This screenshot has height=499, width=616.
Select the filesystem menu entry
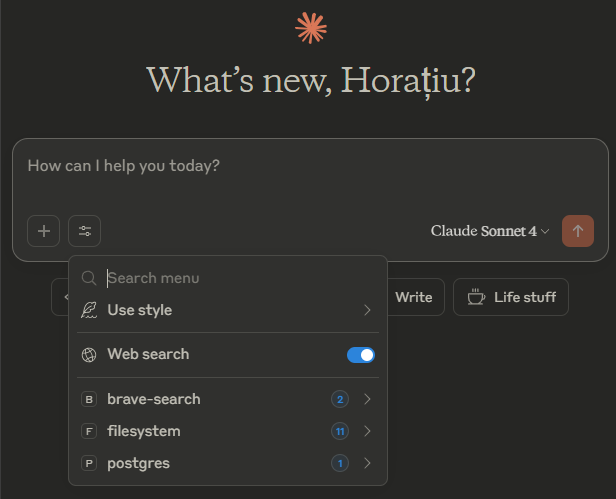tap(144, 431)
